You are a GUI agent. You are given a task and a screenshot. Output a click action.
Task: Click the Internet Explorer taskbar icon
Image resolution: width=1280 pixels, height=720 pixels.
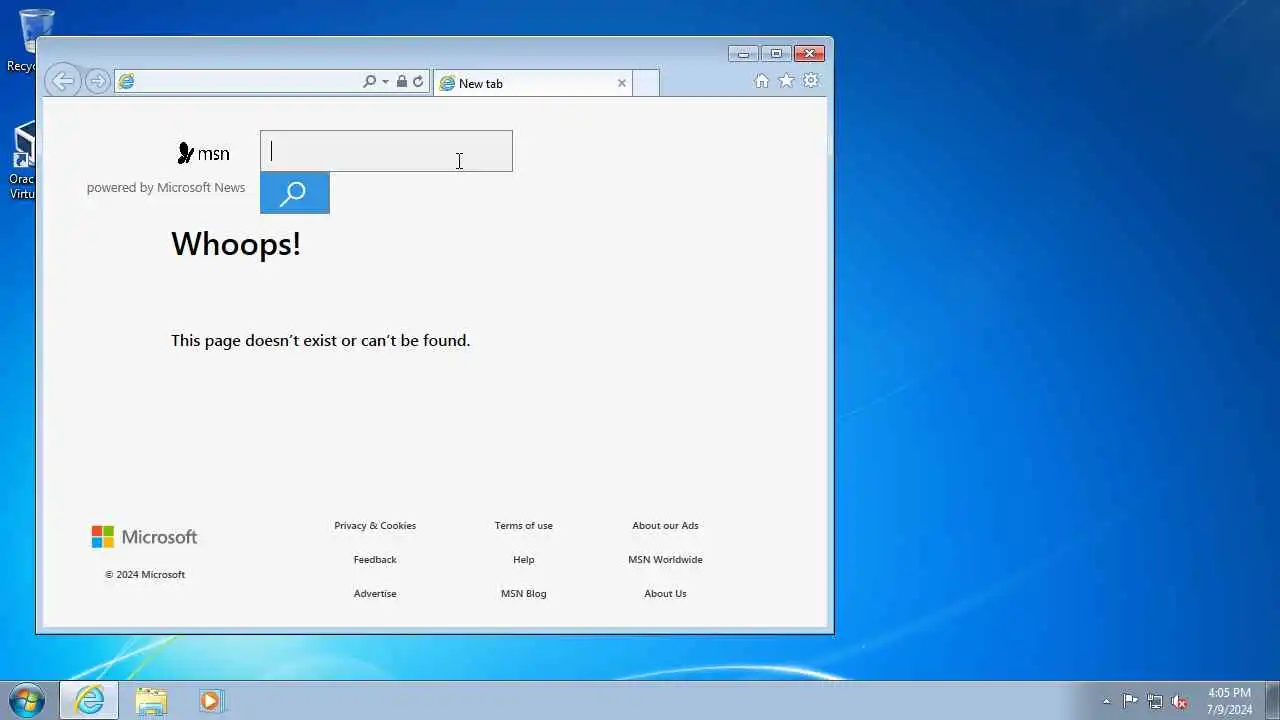coord(89,700)
